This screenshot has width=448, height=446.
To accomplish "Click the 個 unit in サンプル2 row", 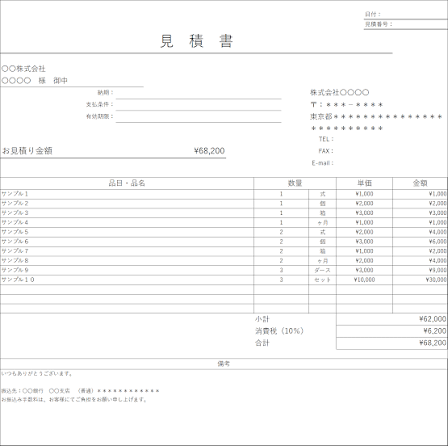I will click(x=322, y=203).
